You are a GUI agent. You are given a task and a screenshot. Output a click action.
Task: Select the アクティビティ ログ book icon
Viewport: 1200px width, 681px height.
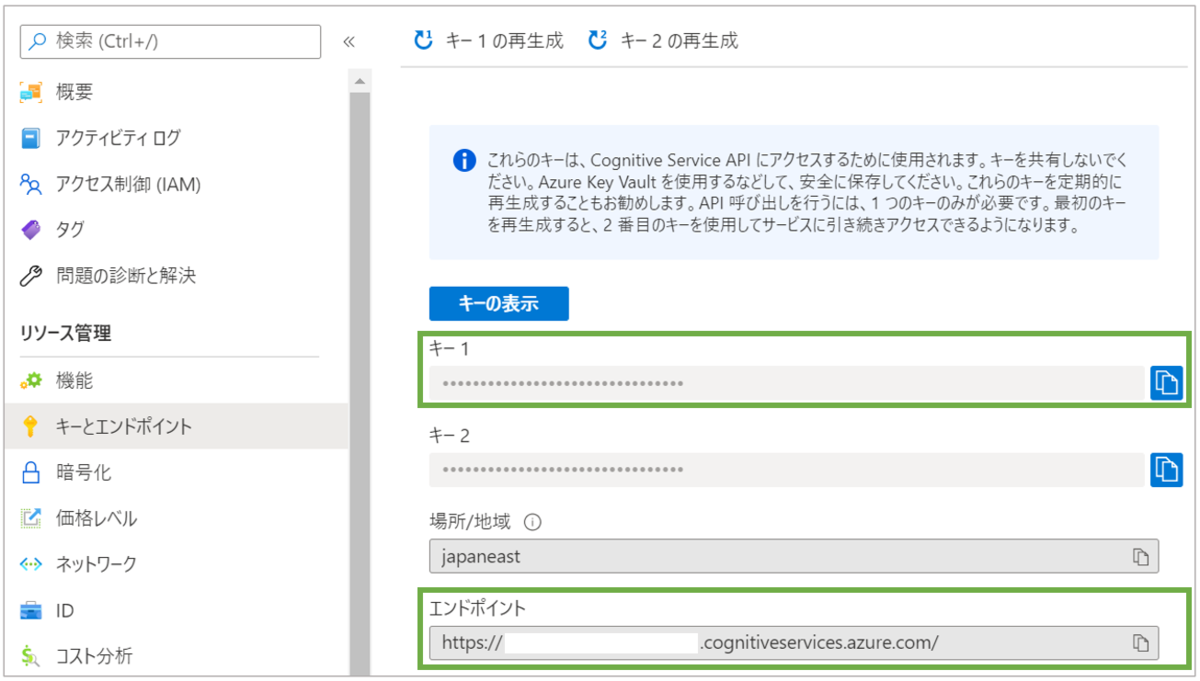point(31,137)
